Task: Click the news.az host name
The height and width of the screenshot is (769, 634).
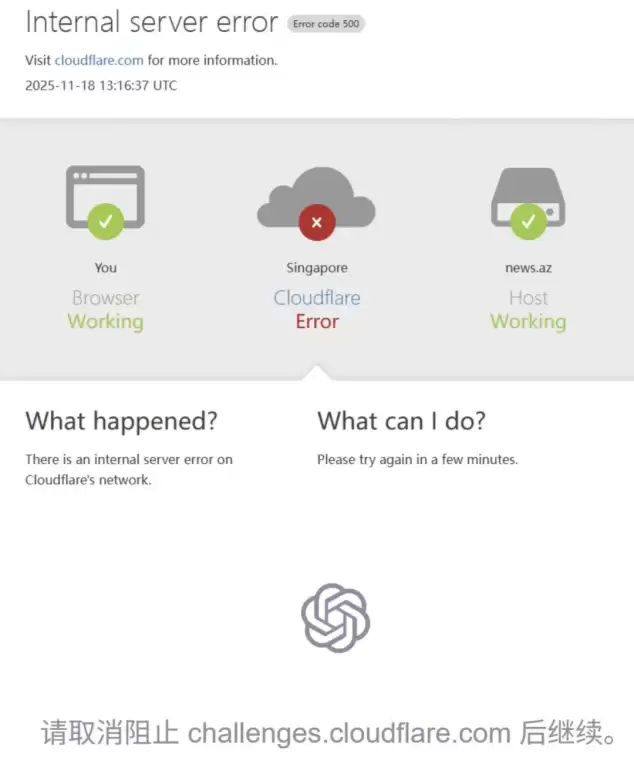Action: click(528, 268)
